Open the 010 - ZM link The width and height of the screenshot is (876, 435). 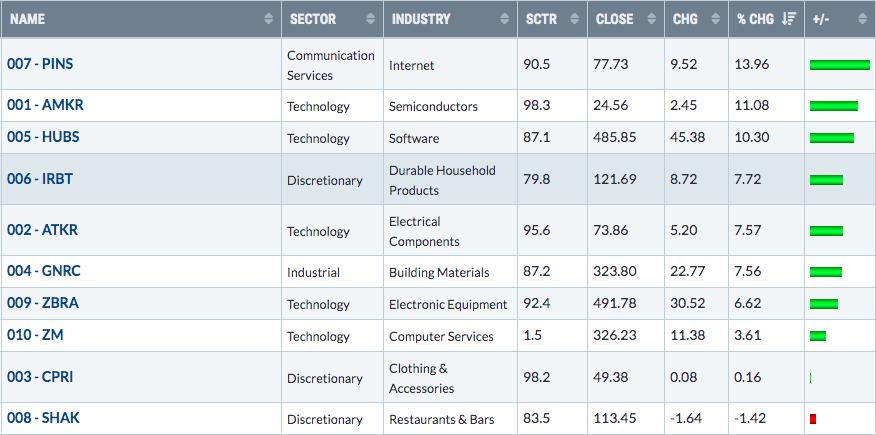[x=35, y=335]
